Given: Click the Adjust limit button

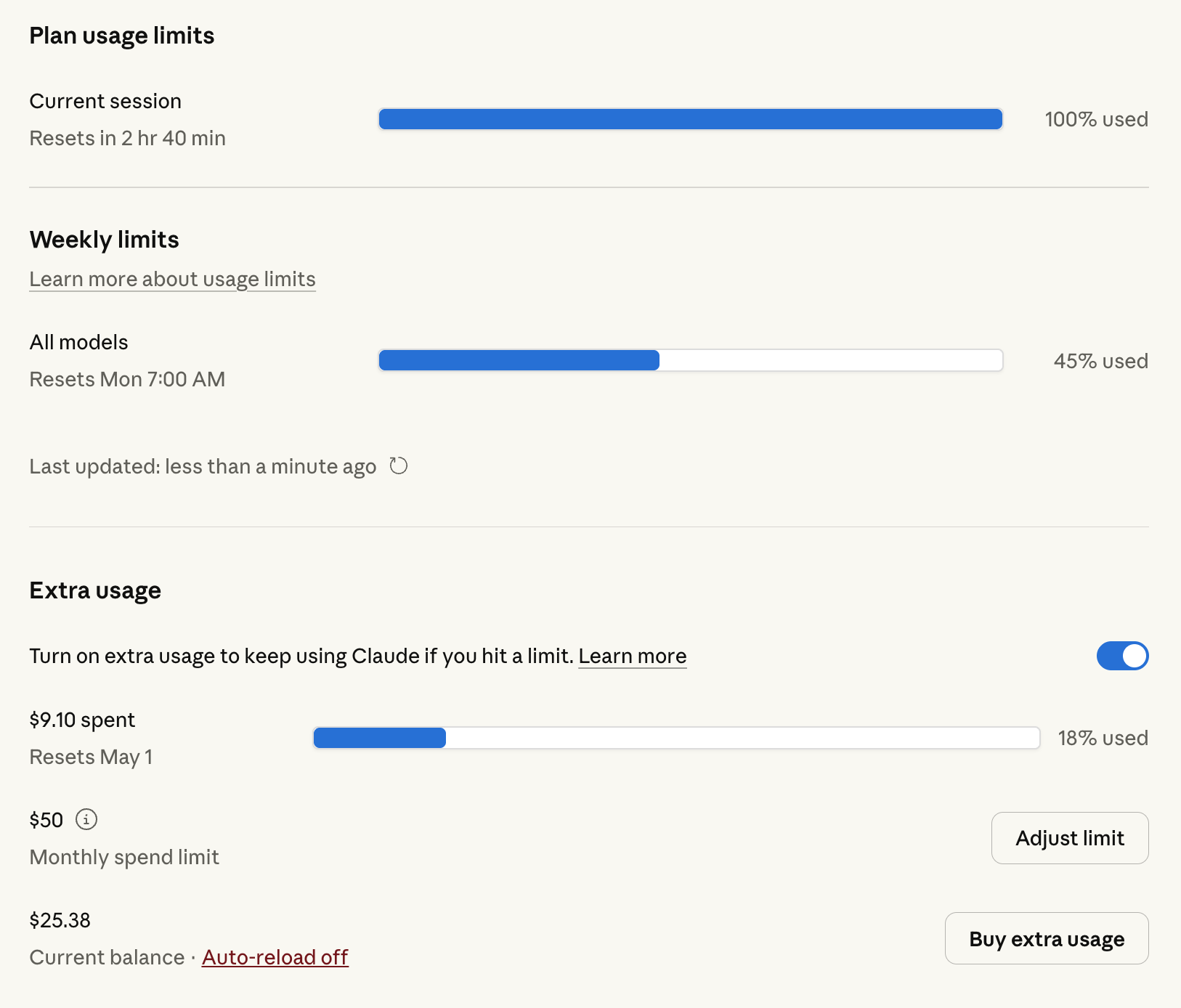Looking at the screenshot, I should [1070, 838].
